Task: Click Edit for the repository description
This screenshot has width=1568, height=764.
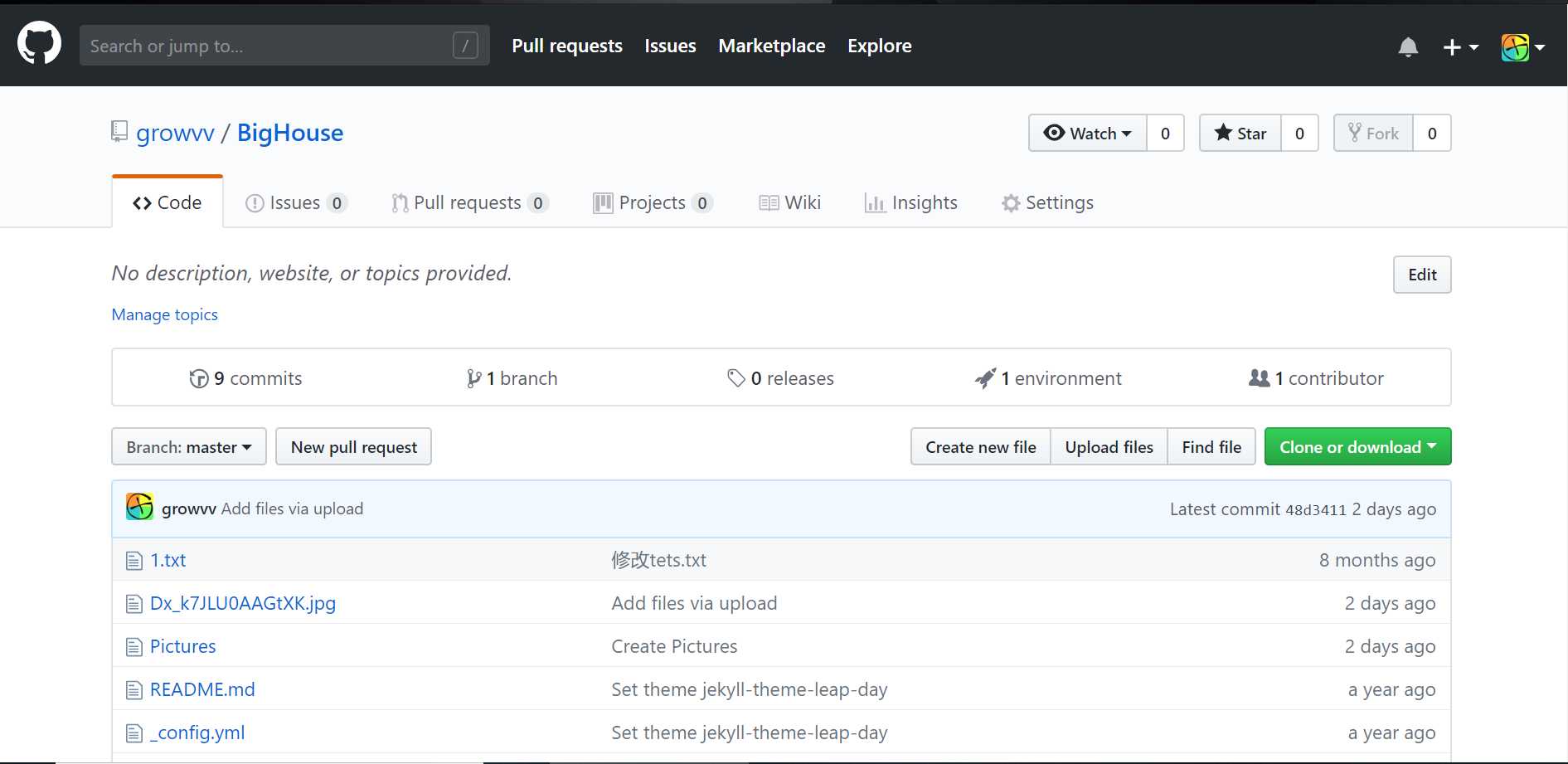Action: (x=1422, y=275)
